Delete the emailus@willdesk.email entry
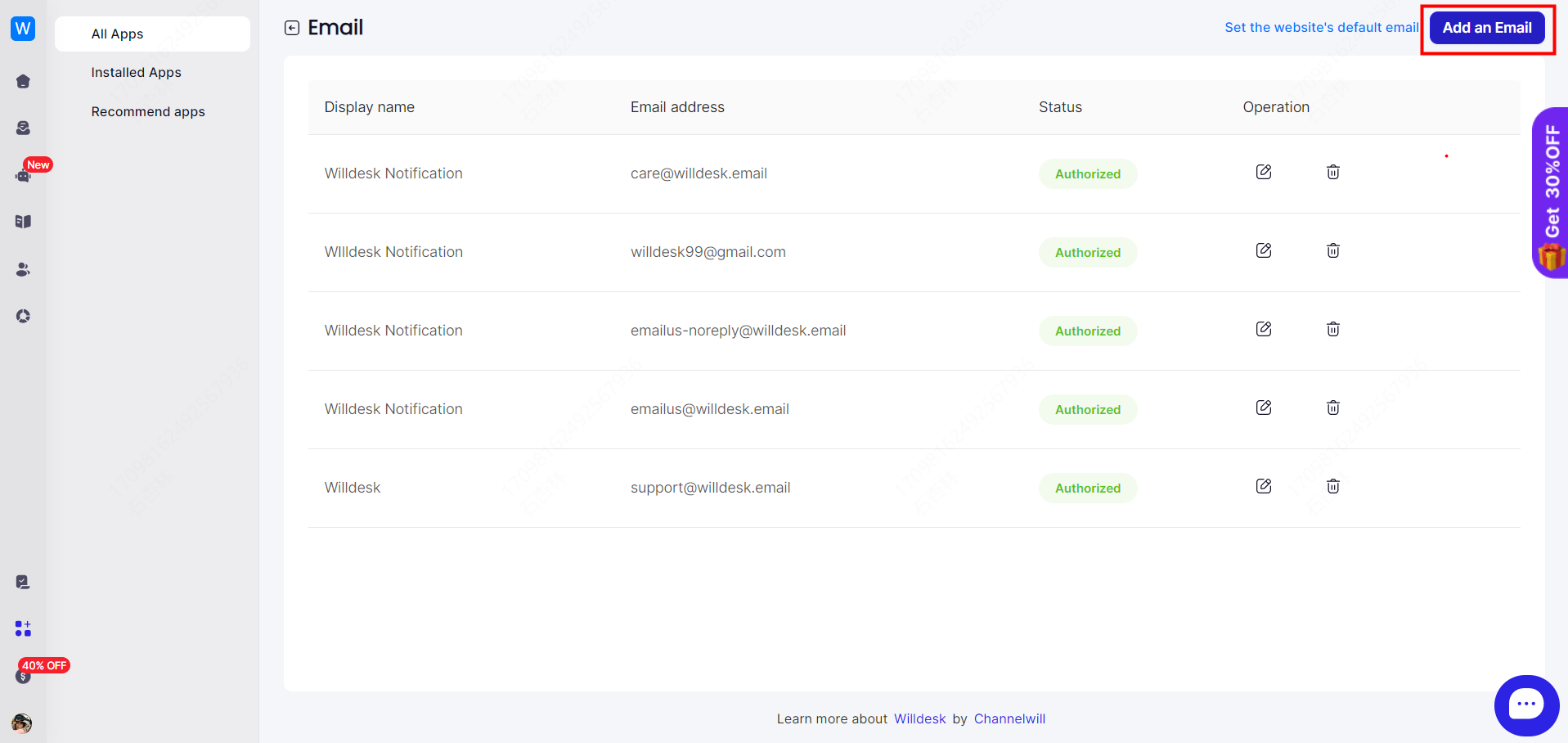The height and width of the screenshot is (743, 1568). pyautogui.click(x=1333, y=408)
